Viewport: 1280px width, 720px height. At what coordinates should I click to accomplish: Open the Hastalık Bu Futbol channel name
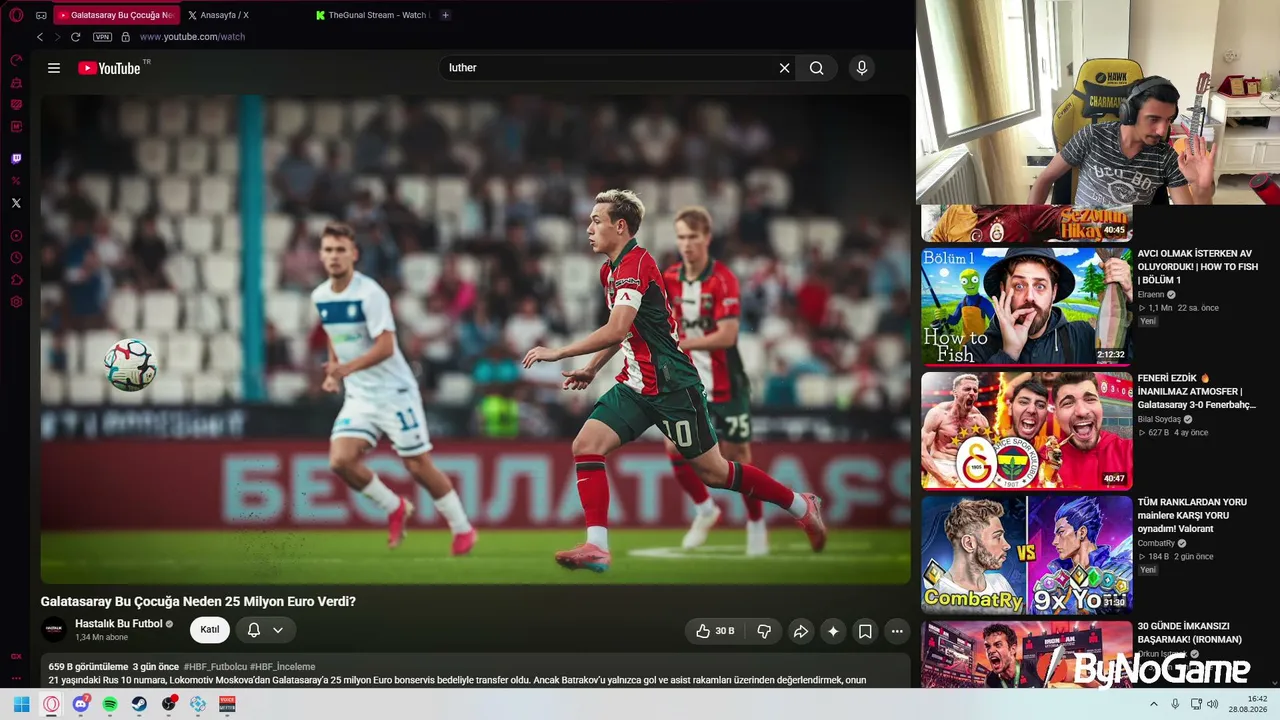click(x=118, y=624)
